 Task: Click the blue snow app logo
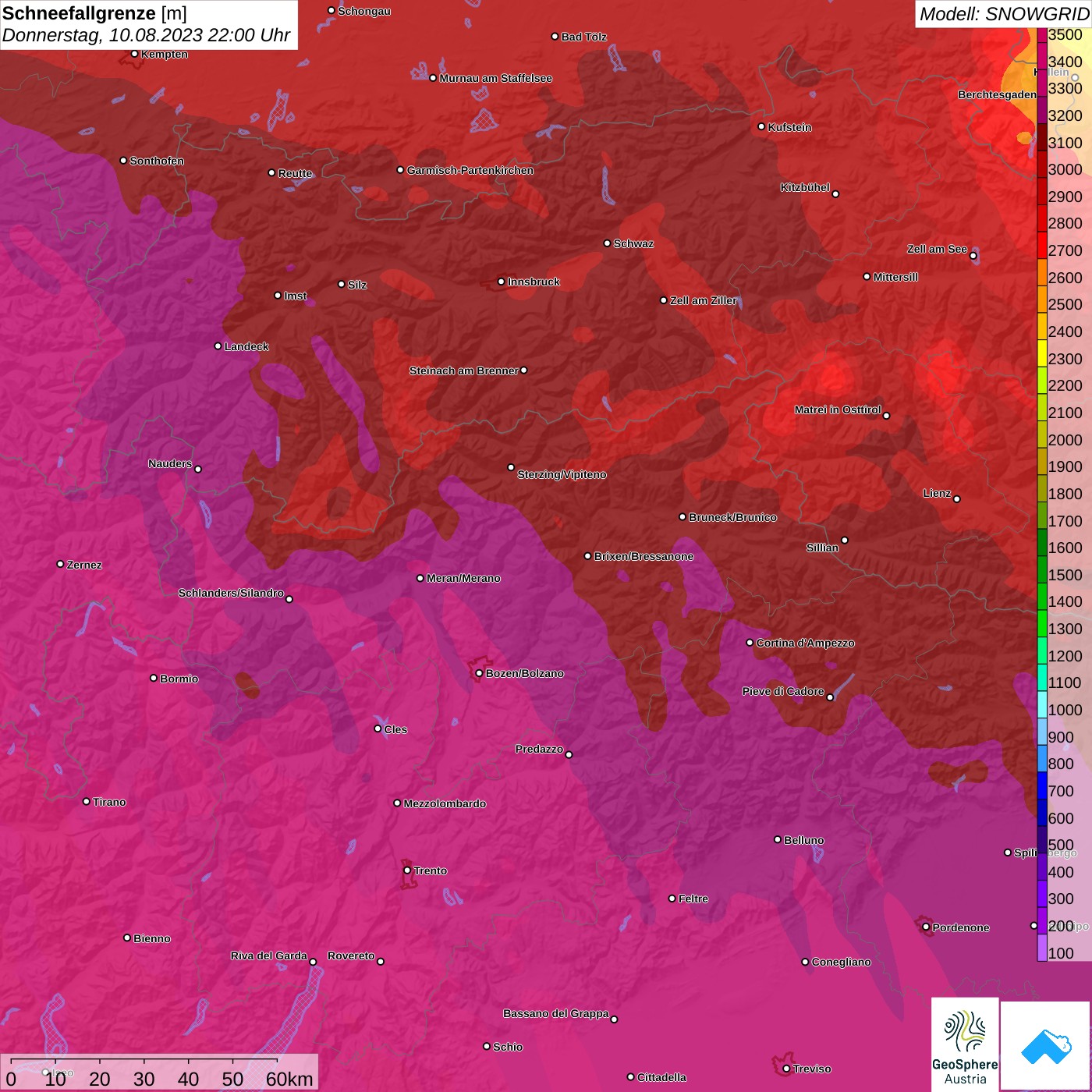1046,1046
